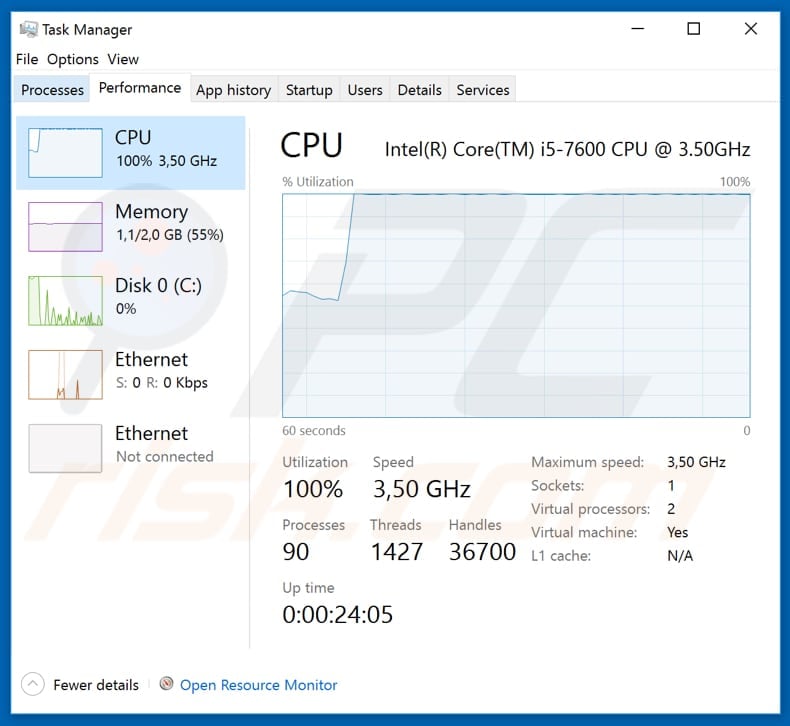Select the Not connected Ethernet thumbnail

65,448
